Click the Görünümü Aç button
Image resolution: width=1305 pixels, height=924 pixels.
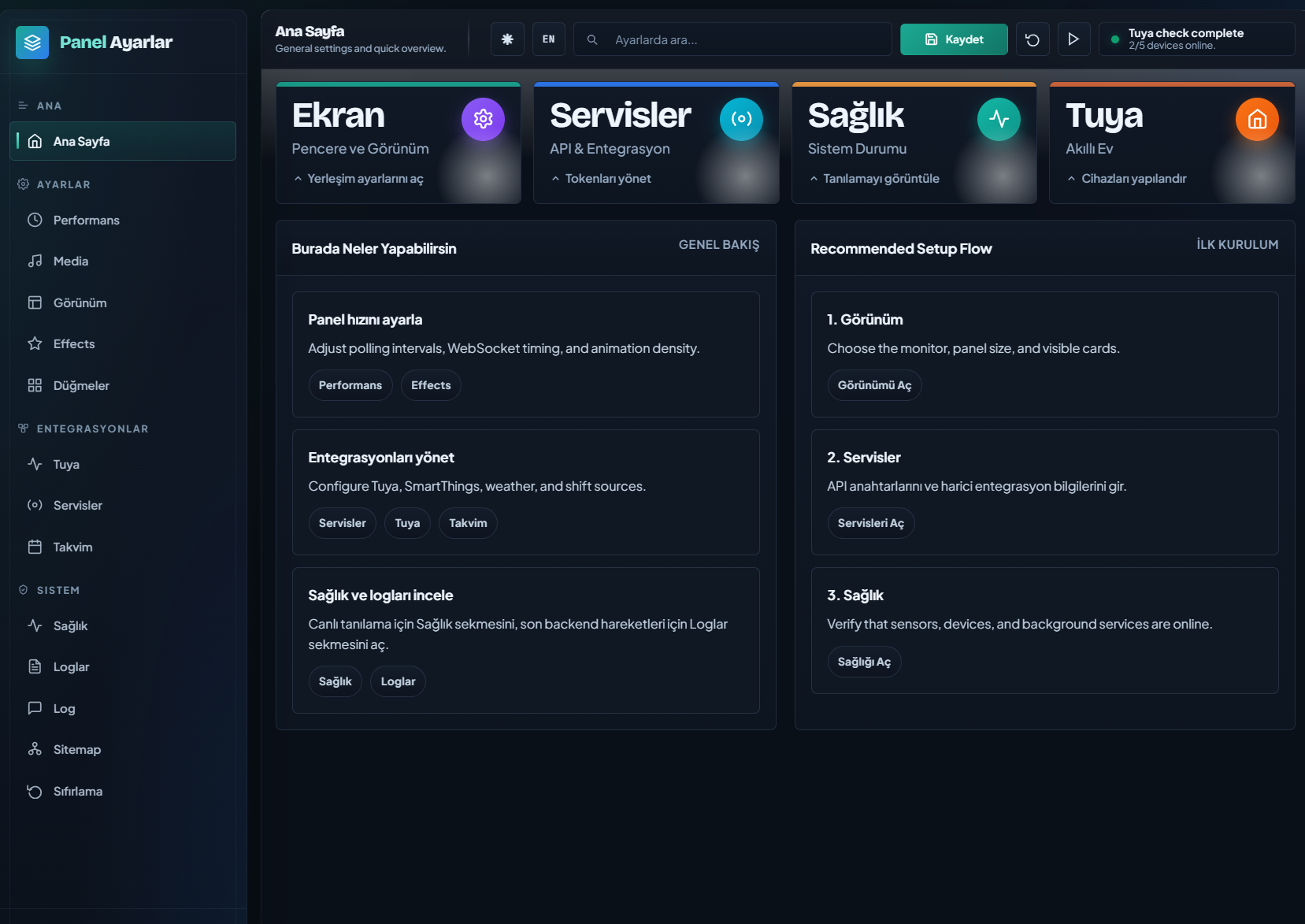pyautogui.click(x=874, y=385)
